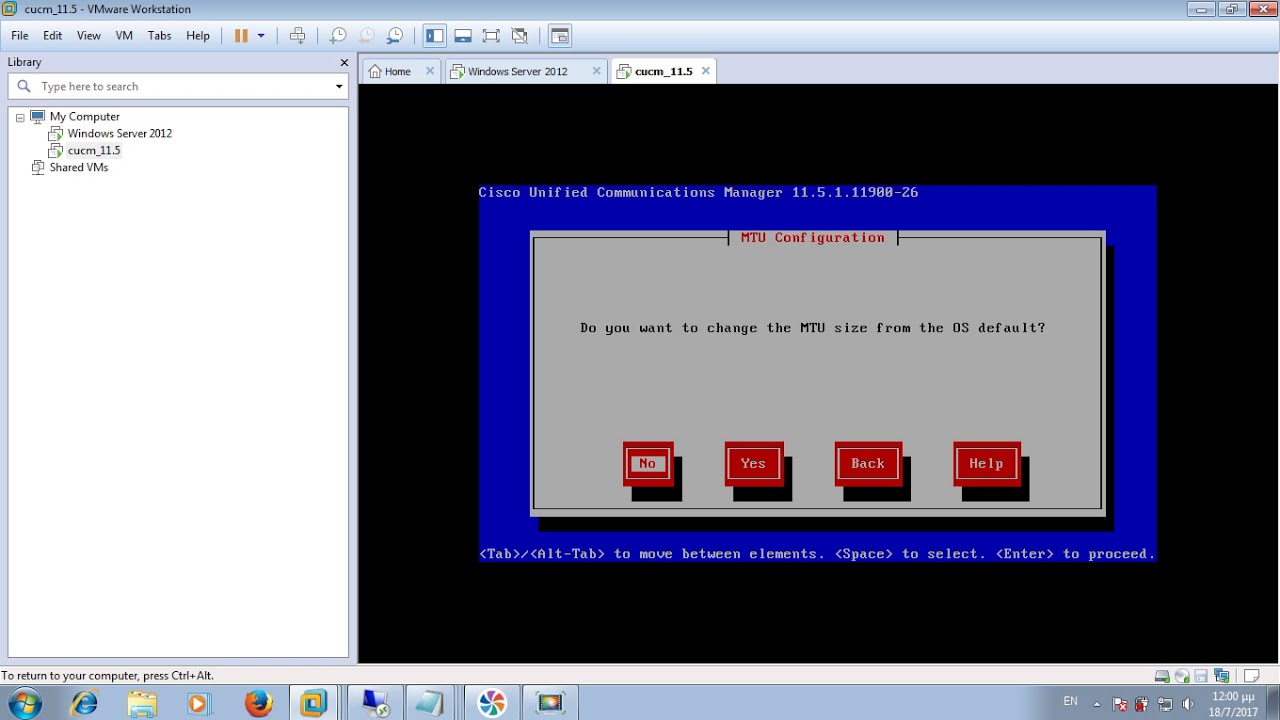This screenshot has width=1280, height=720.
Task: Open the Windows Start menu
Action: (24, 703)
